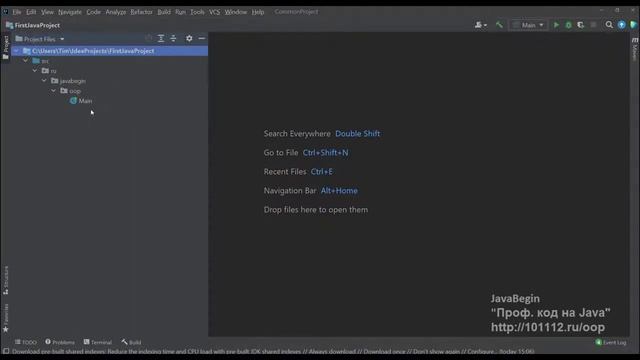Click the green Run button
This screenshot has height=360, width=640.
click(556, 25)
